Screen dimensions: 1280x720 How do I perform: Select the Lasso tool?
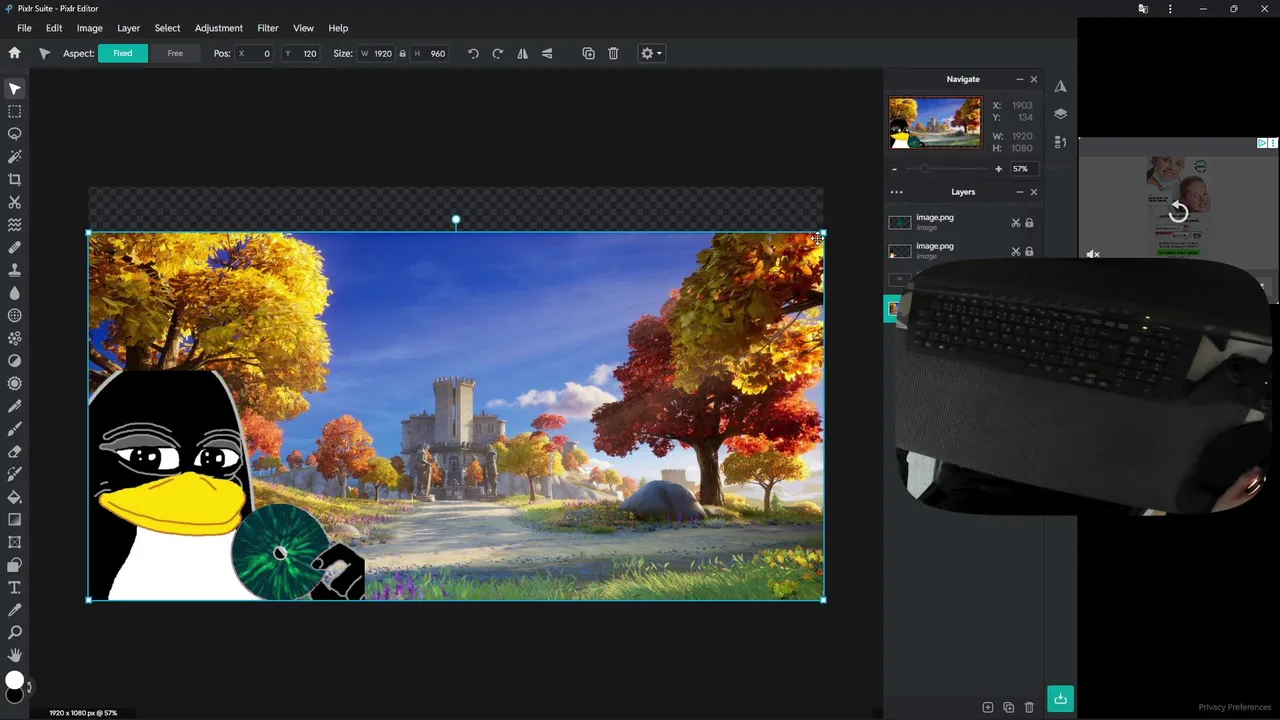coord(14,134)
